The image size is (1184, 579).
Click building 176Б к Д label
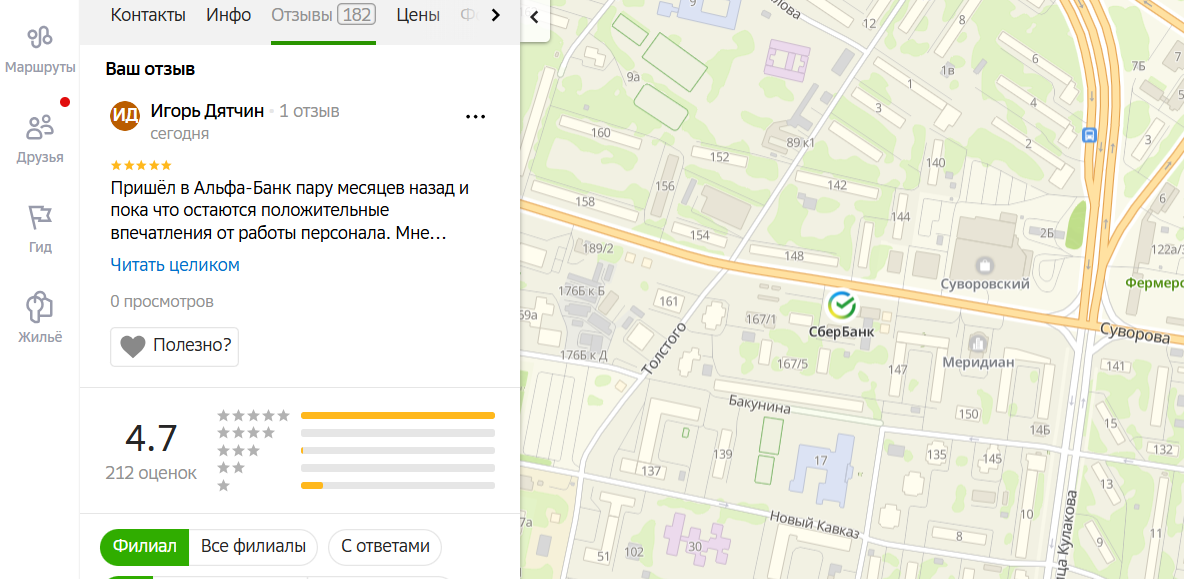(584, 355)
